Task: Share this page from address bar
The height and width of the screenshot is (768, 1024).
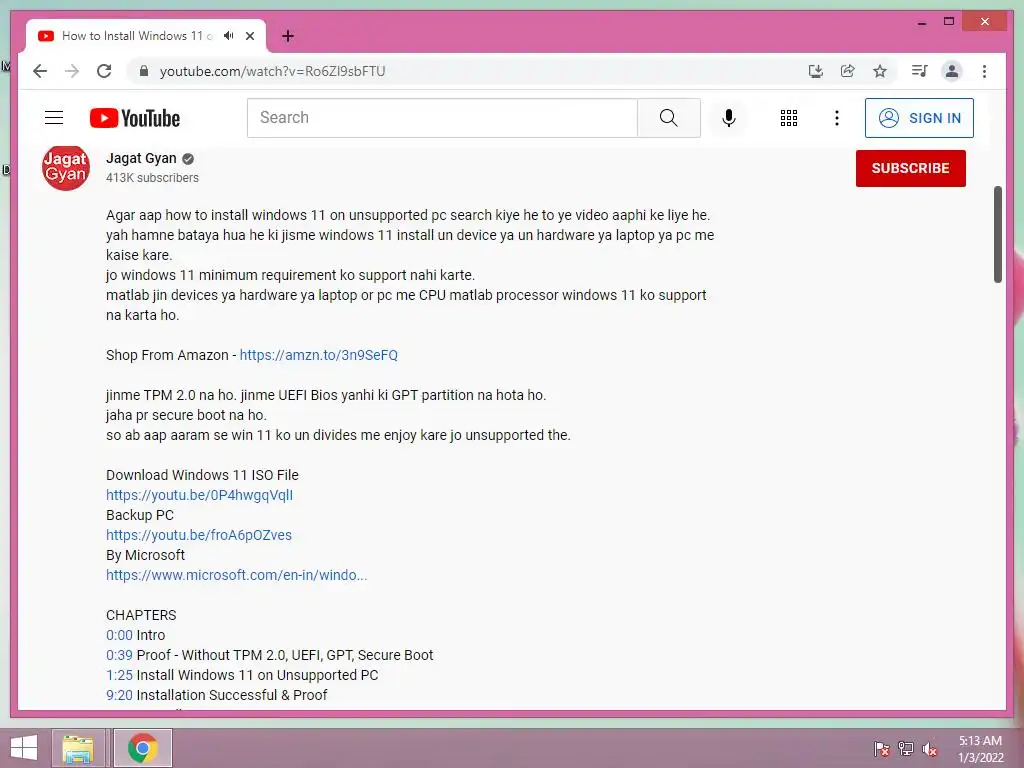Action: 848,71
